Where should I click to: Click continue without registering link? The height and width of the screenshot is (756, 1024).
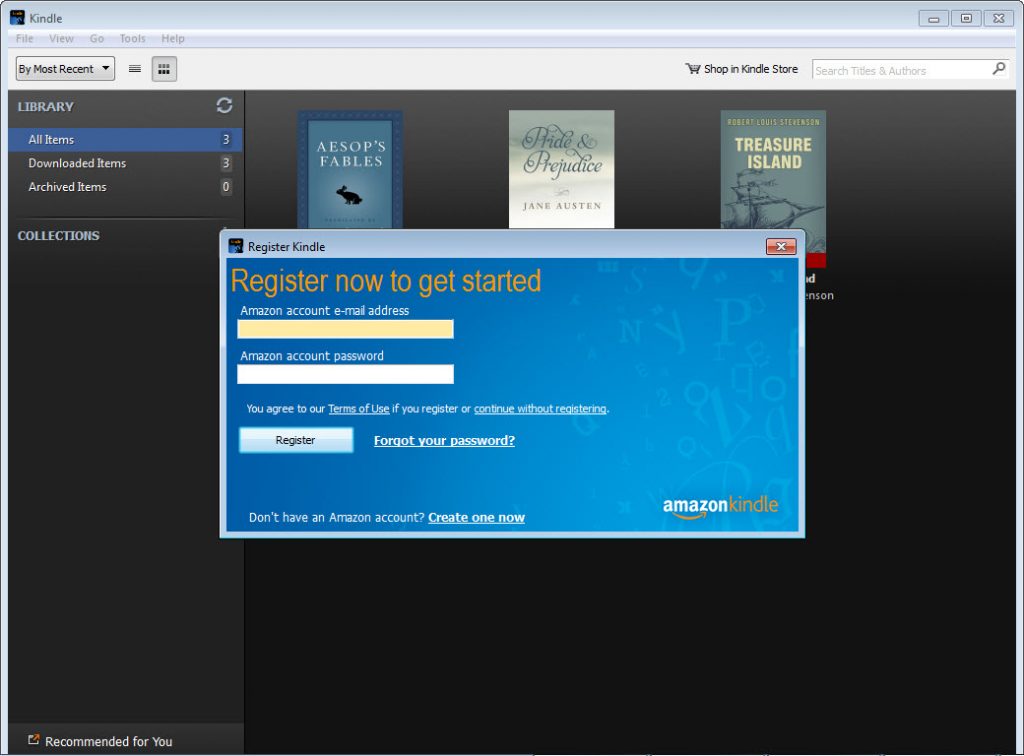[540, 409]
